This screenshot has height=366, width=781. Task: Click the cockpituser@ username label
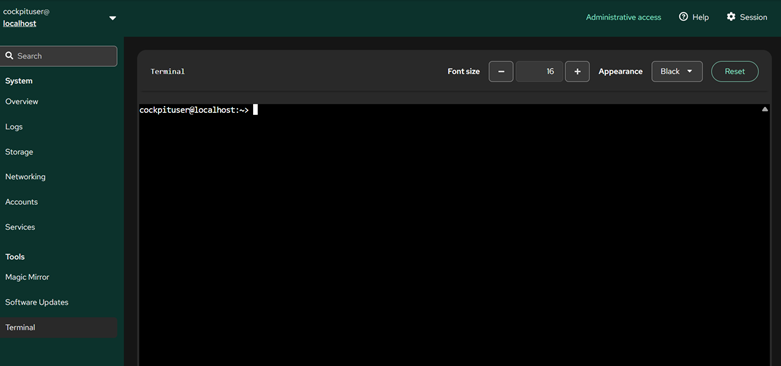pyautogui.click(x=26, y=11)
